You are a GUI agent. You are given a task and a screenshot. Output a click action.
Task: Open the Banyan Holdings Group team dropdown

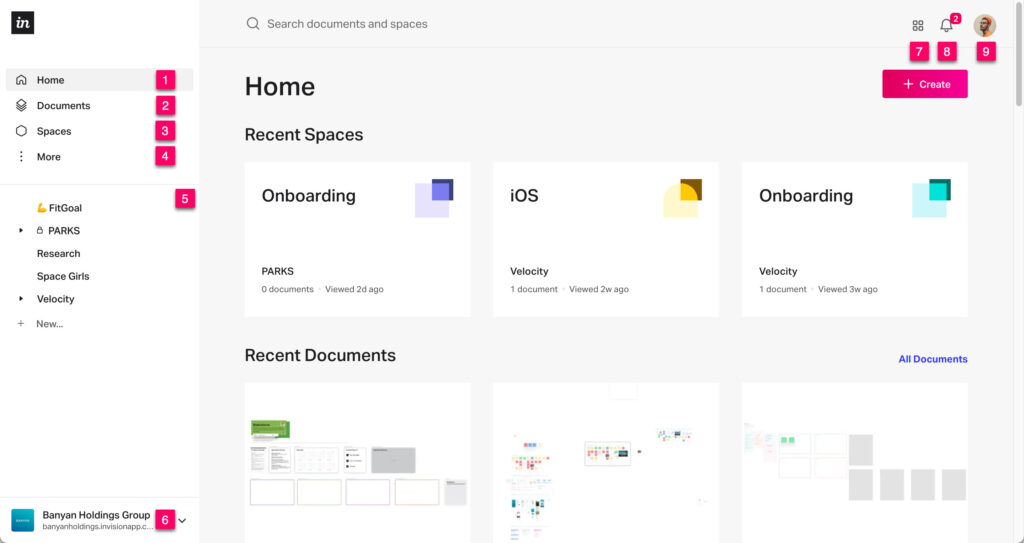pos(182,520)
